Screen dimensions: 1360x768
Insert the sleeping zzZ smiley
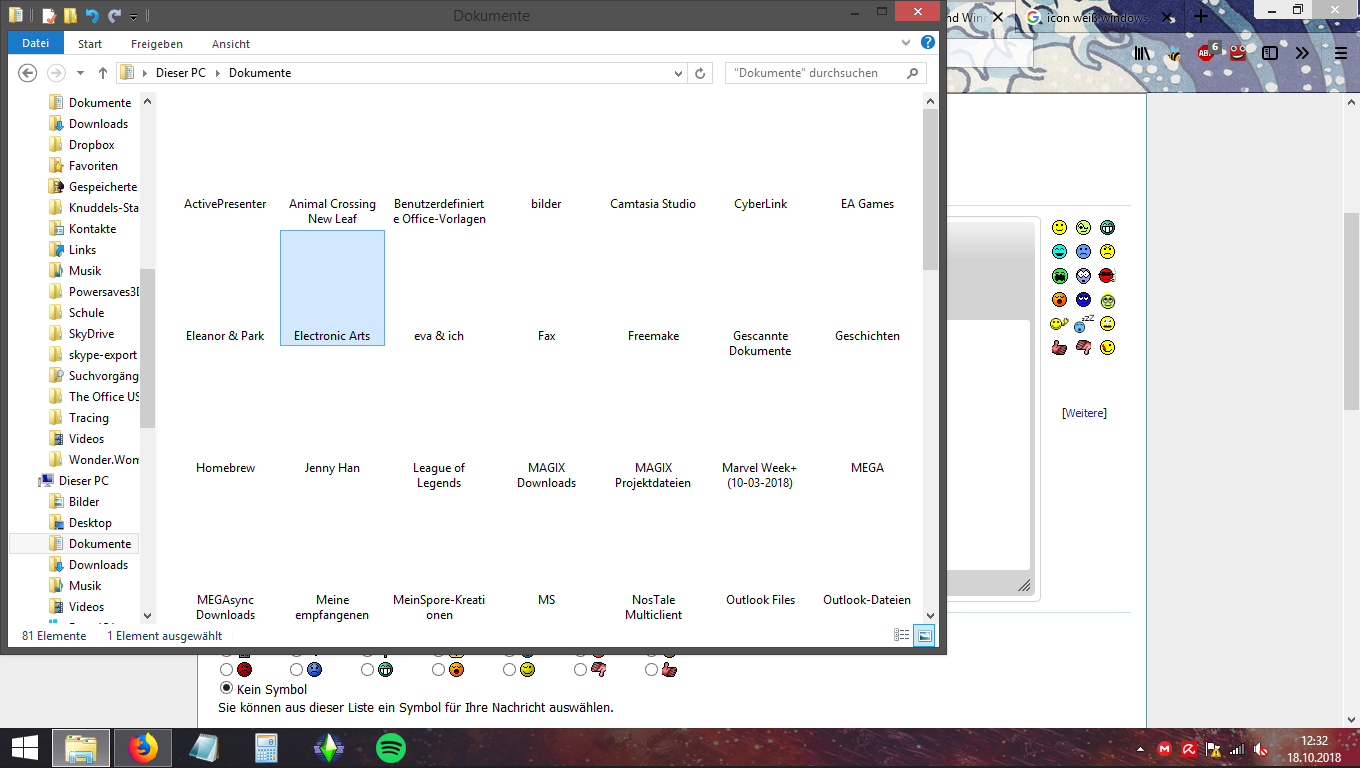pyautogui.click(x=1084, y=323)
